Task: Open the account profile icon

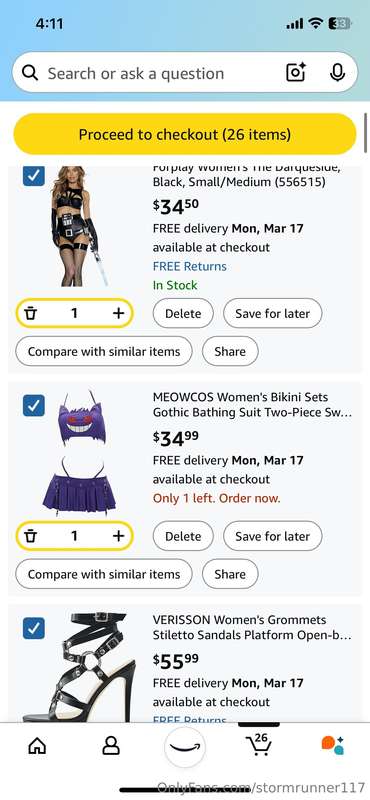Action: click(111, 746)
